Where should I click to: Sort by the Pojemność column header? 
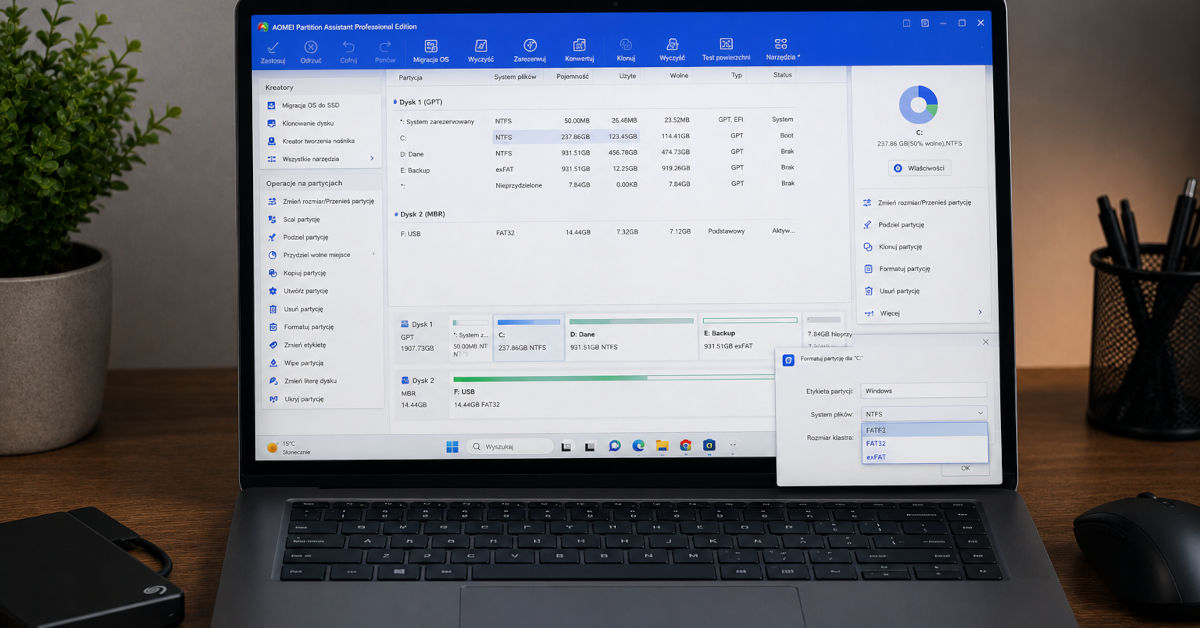pyautogui.click(x=573, y=76)
